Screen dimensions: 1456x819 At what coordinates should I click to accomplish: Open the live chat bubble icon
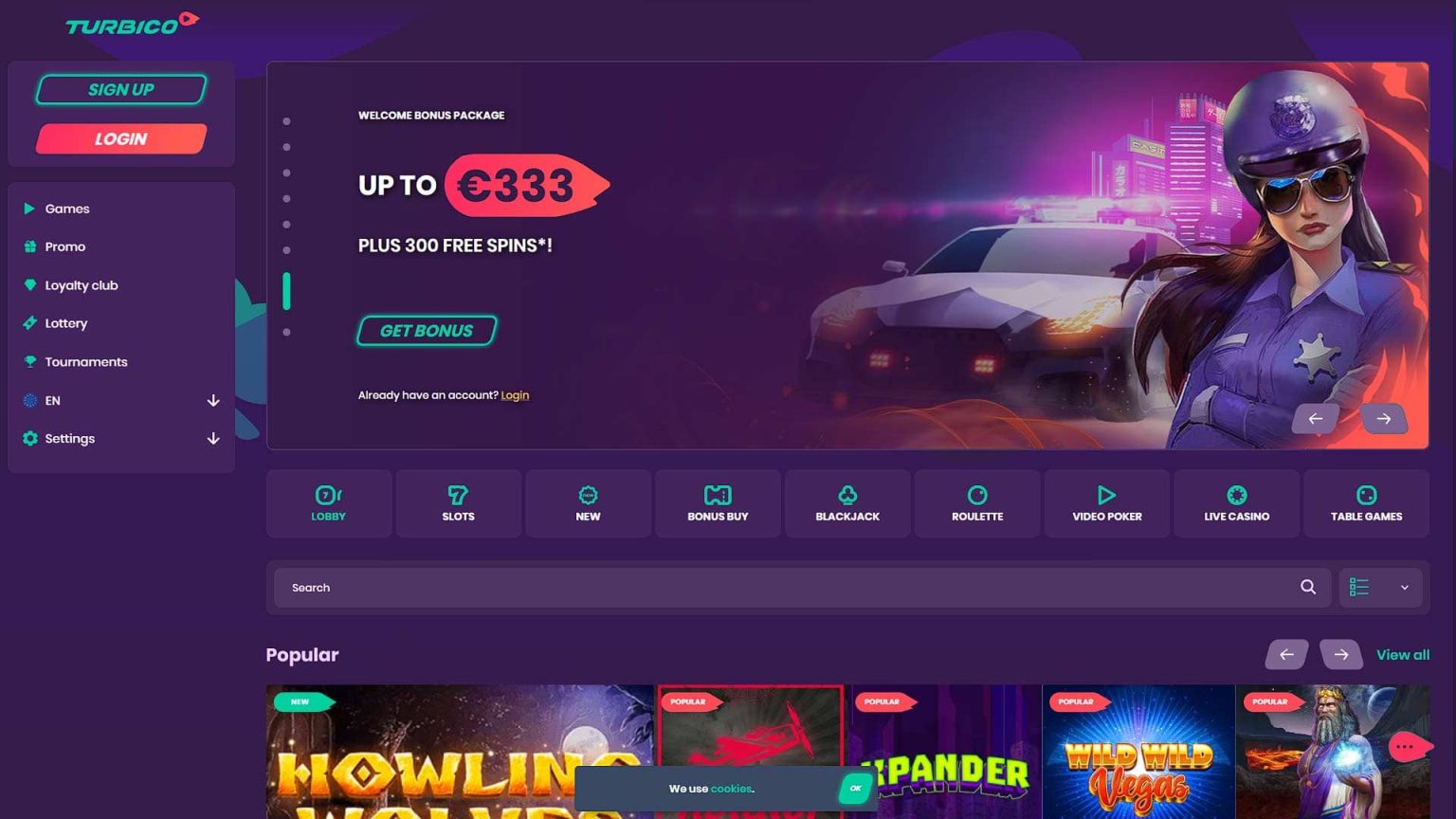1408,747
